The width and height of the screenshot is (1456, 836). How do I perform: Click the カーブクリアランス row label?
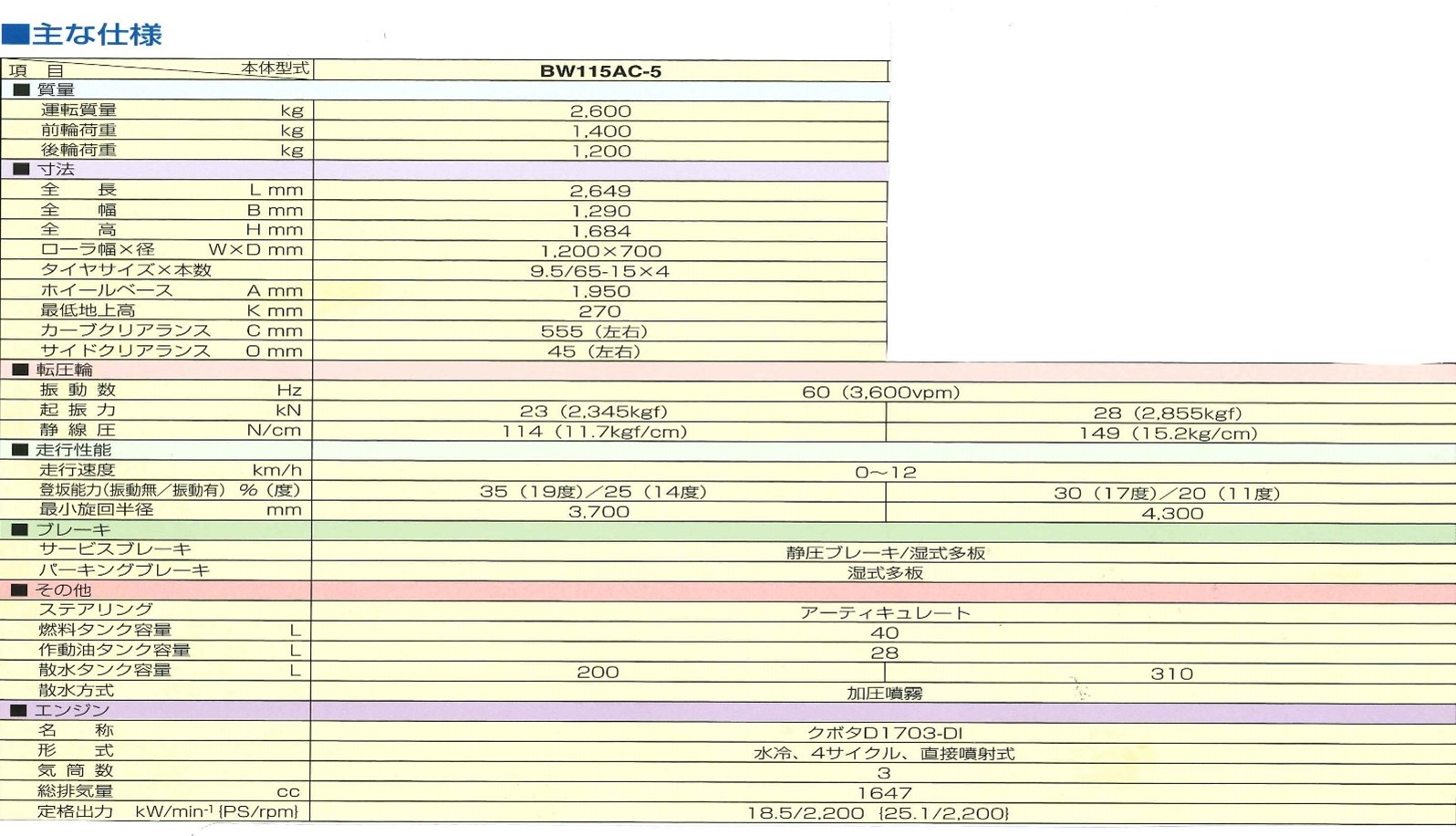125,331
